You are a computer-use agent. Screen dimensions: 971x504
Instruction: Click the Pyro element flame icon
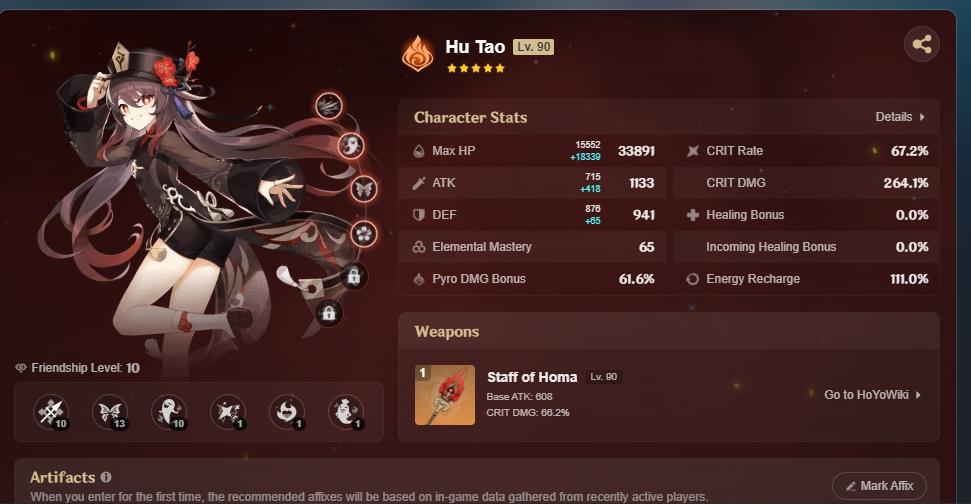(417, 53)
